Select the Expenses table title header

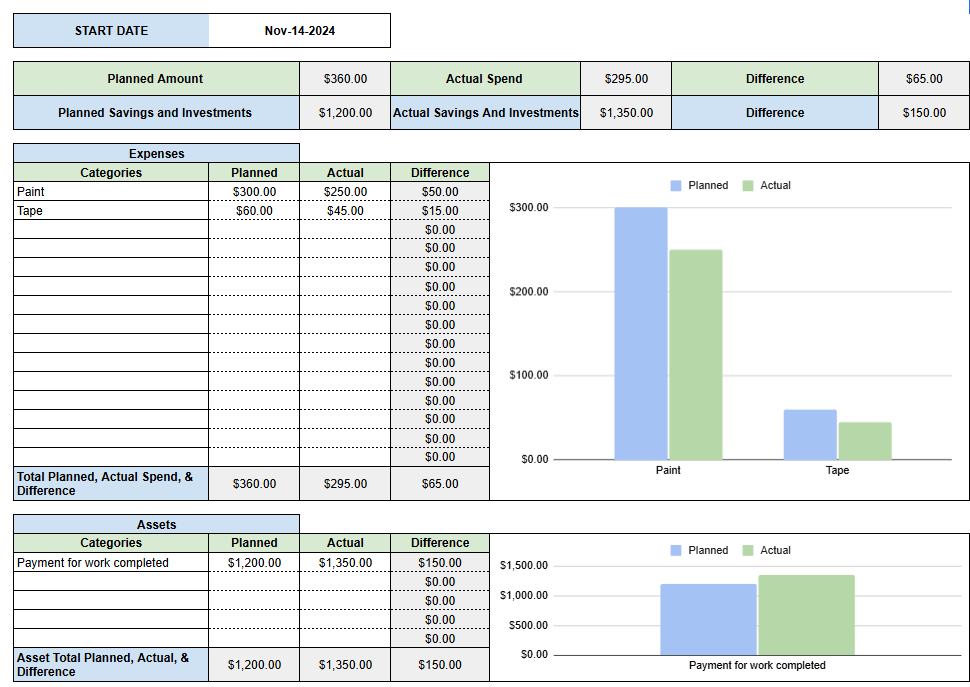(x=154, y=153)
